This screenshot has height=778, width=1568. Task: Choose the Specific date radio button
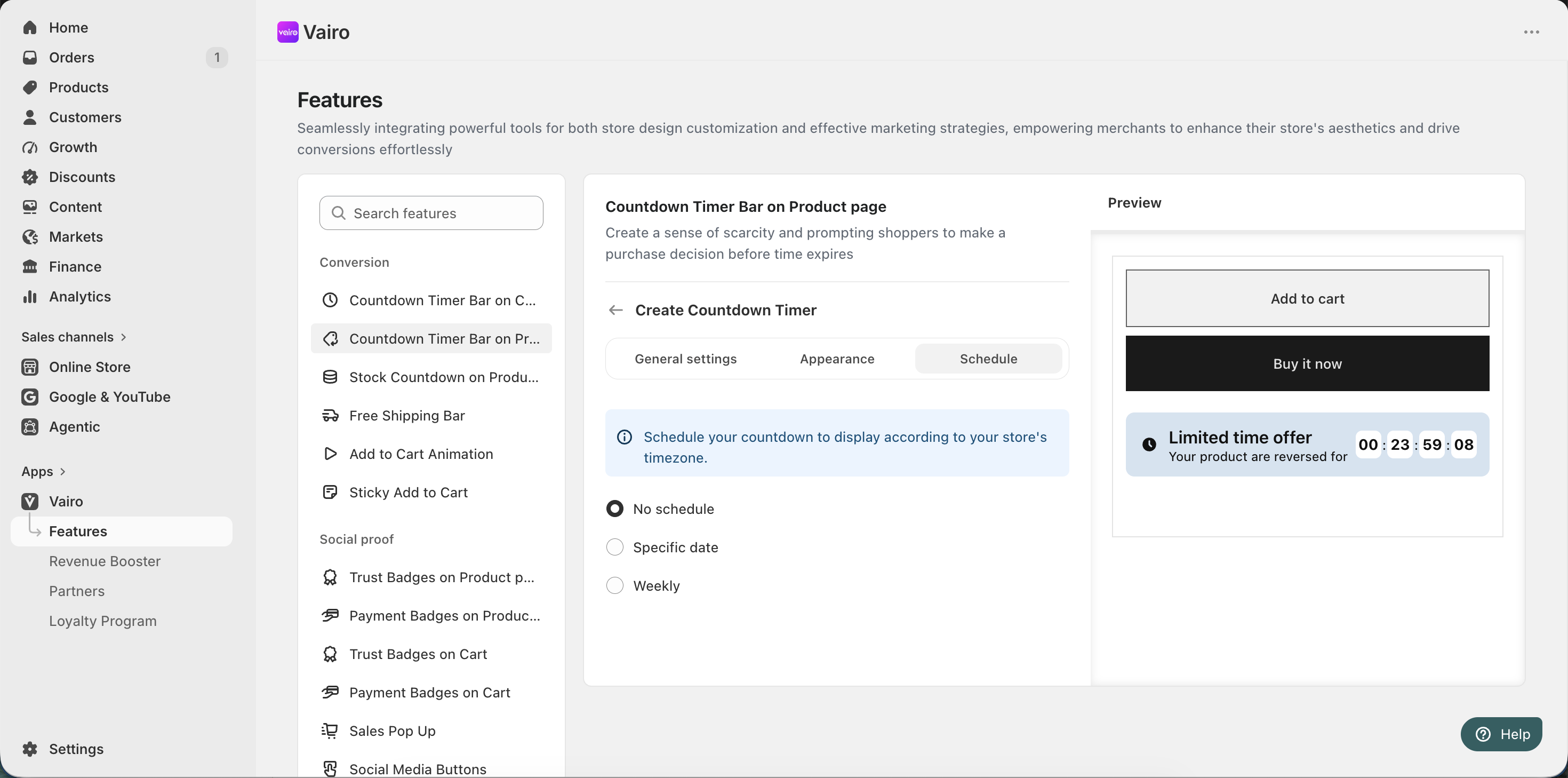tap(615, 547)
